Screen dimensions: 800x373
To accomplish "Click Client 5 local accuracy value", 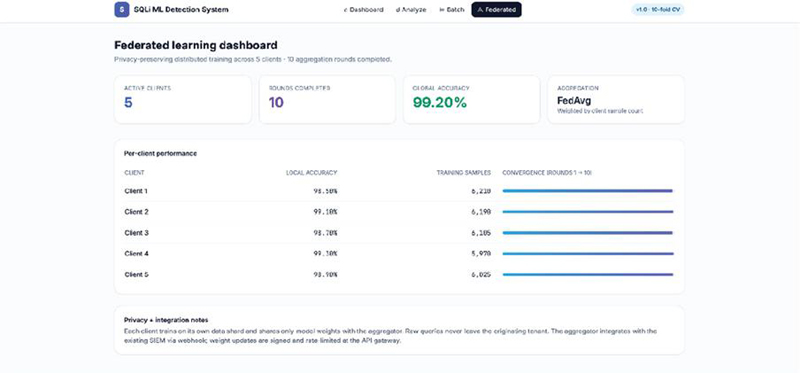I will (325, 275).
